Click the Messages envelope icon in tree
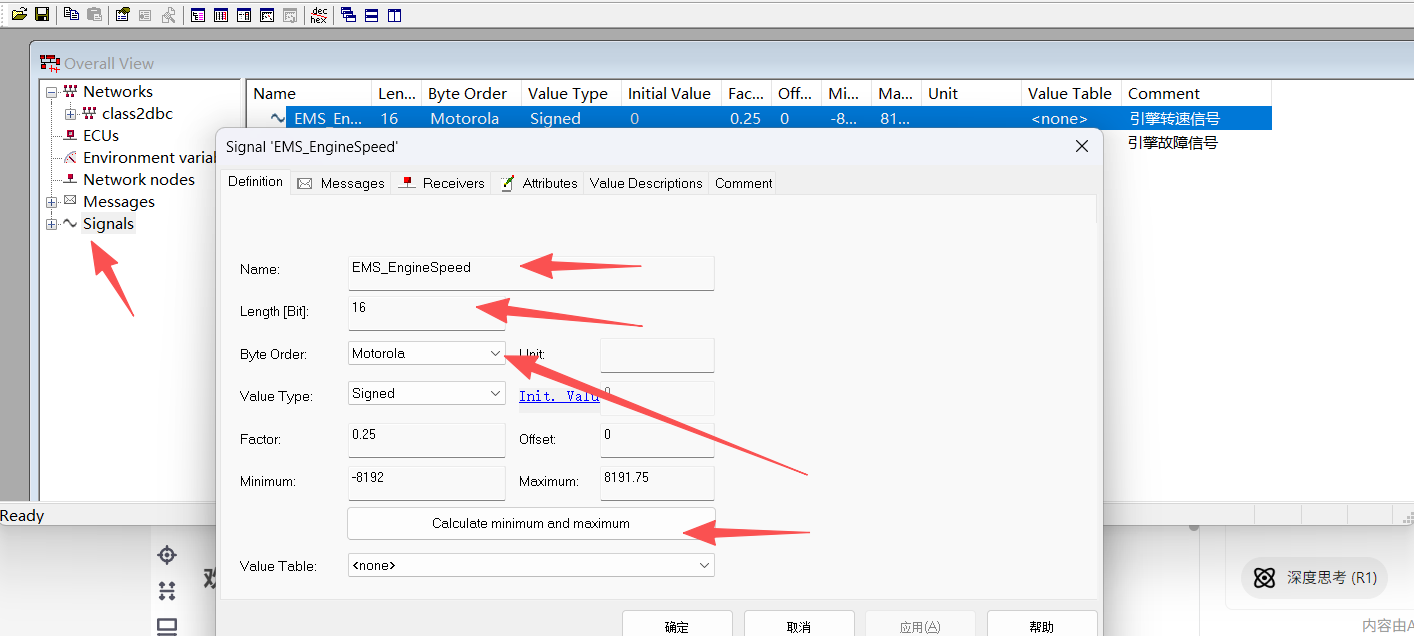 pos(70,201)
